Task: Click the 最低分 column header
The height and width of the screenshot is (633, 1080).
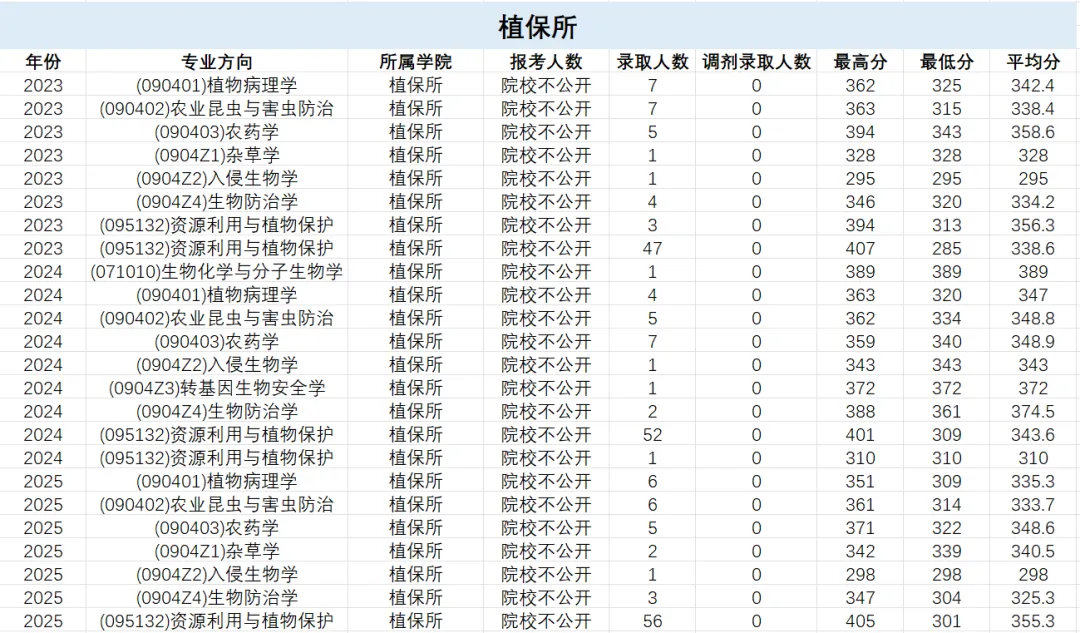Action: click(x=946, y=62)
